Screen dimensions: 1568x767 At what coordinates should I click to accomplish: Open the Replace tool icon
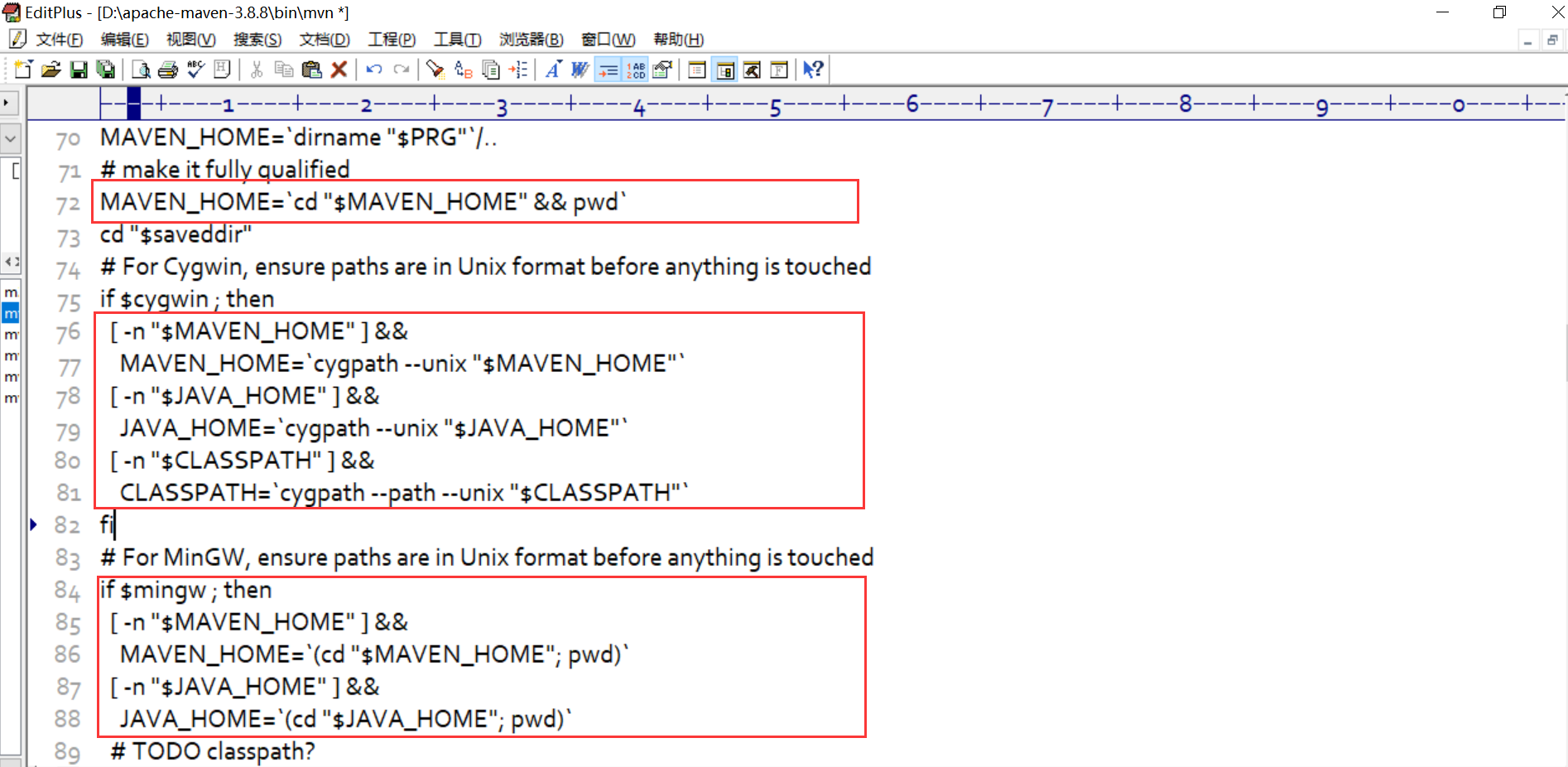pos(464,70)
